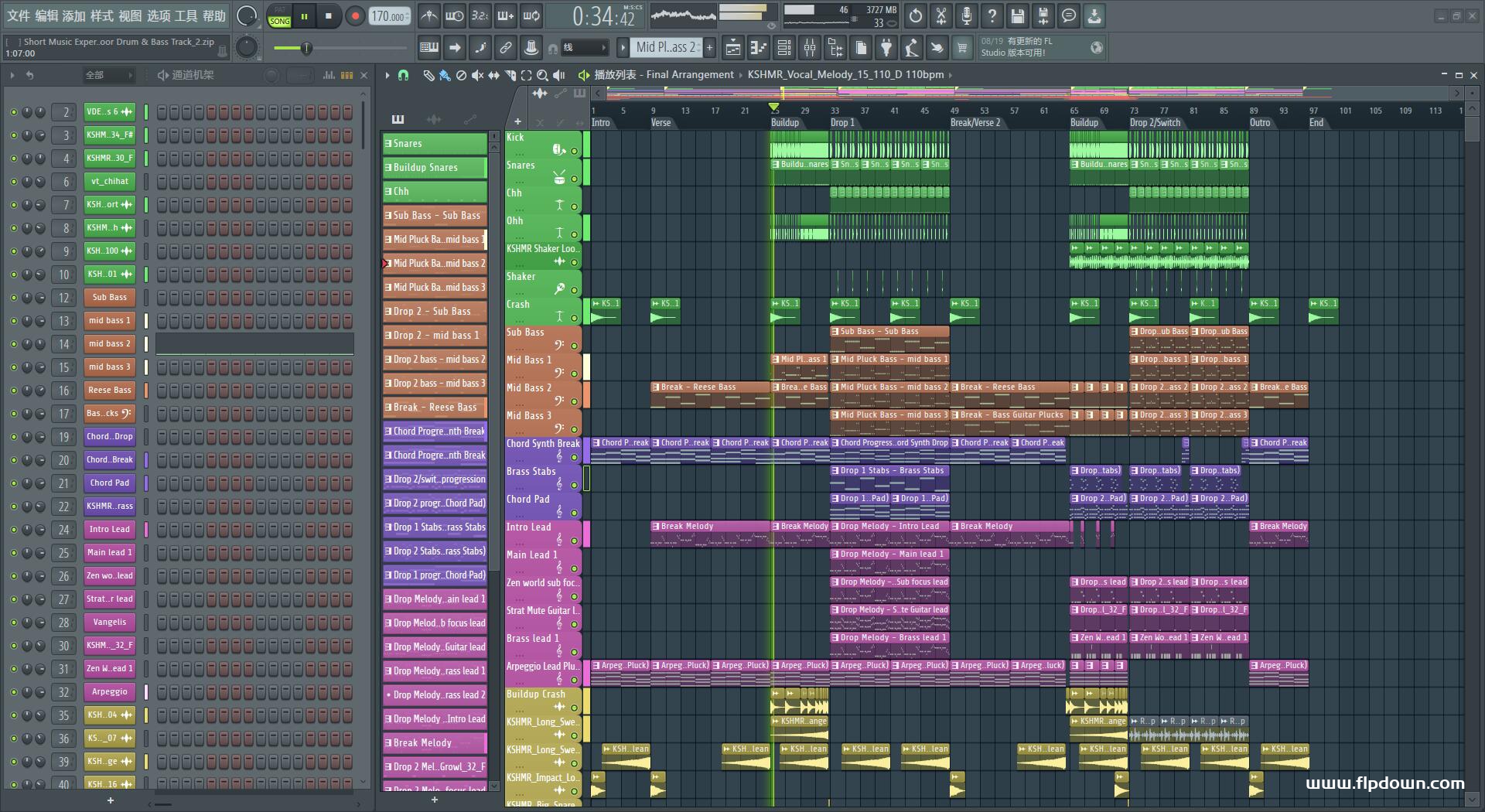Mute the Snares playlist track

click(574, 179)
